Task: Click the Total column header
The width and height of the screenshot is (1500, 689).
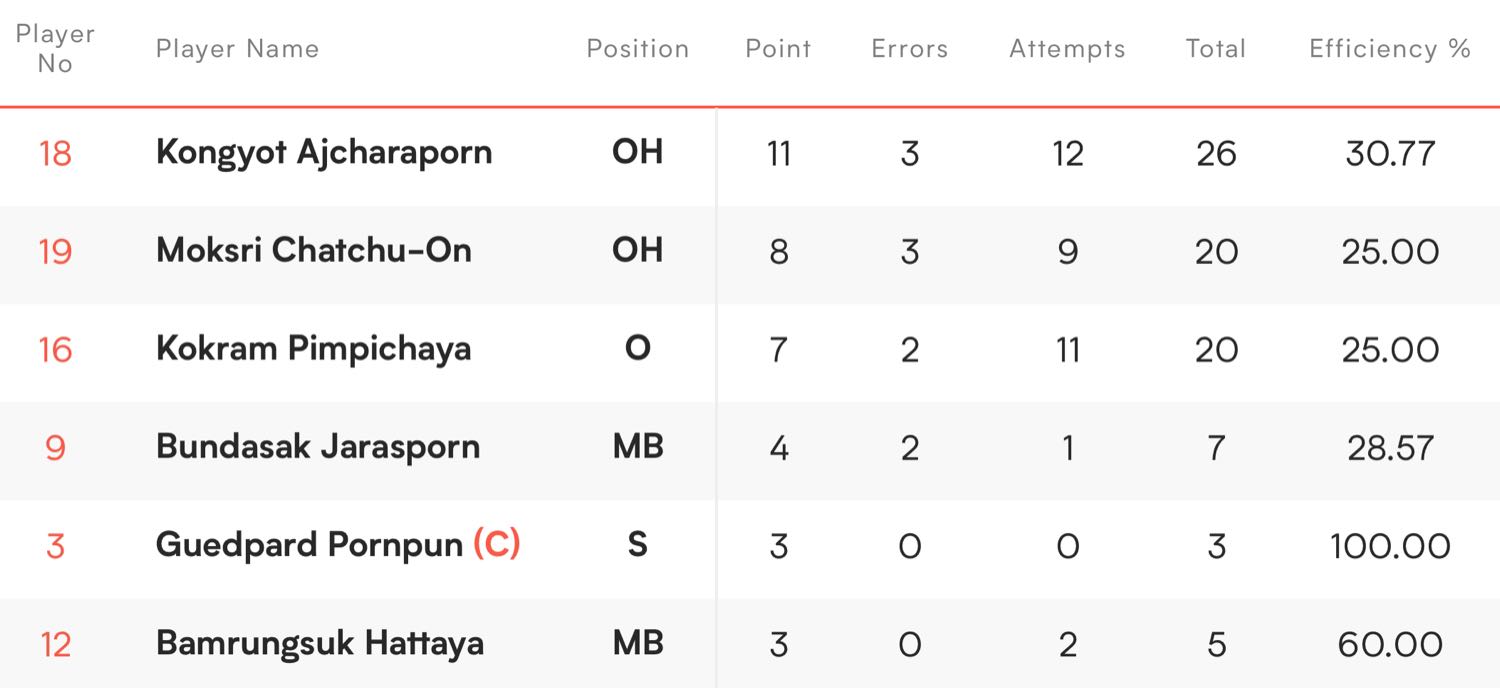Action: (1215, 49)
